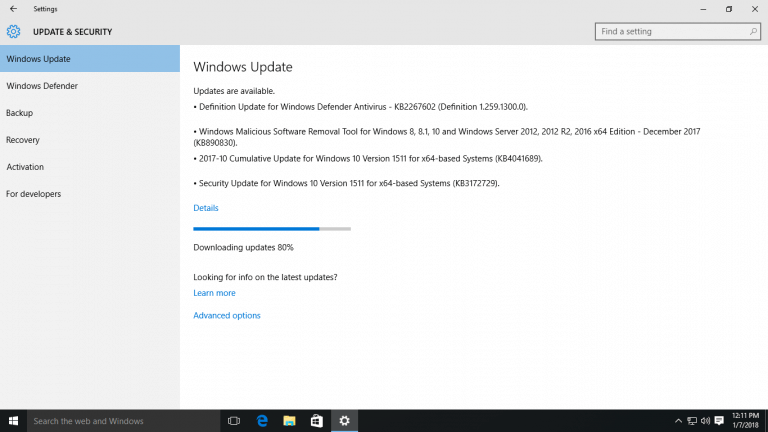Restore down the Settings window
The image size is (768, 432).
(x=729, y=9)
